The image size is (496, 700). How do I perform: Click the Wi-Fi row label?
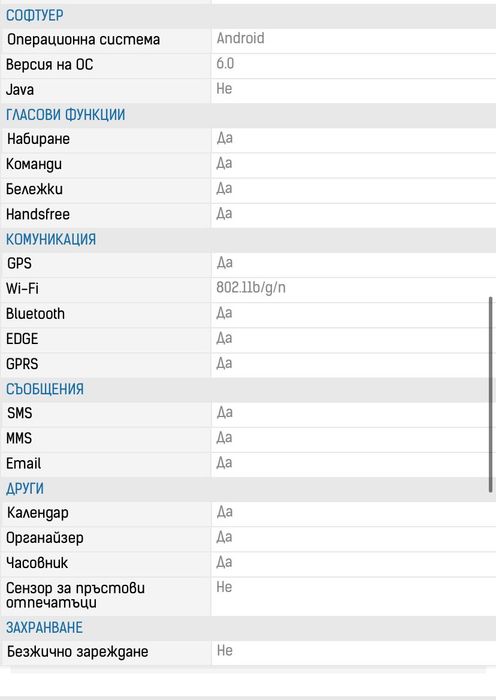tap(22, 289)
